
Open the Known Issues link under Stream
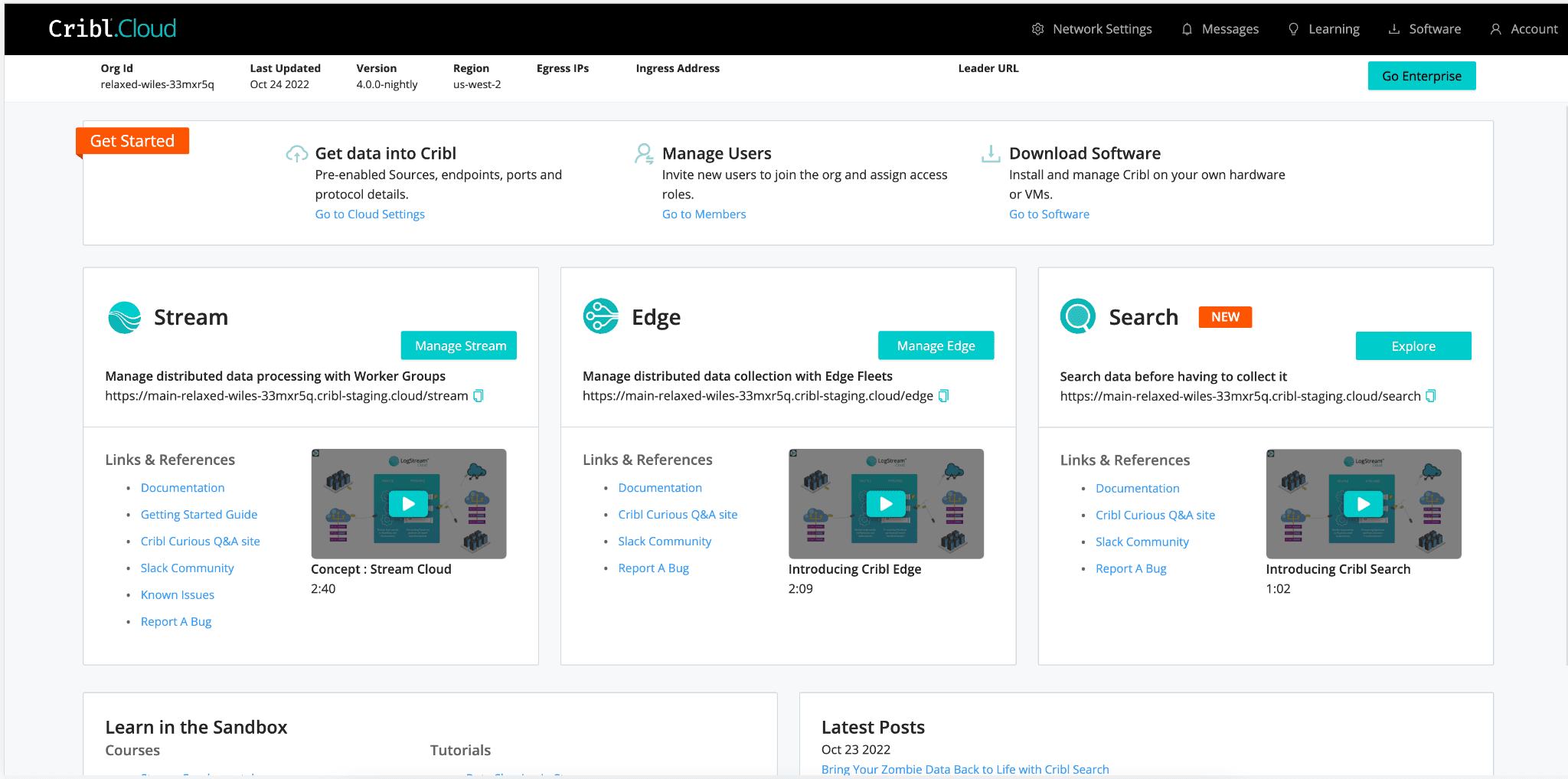point(178,595)
